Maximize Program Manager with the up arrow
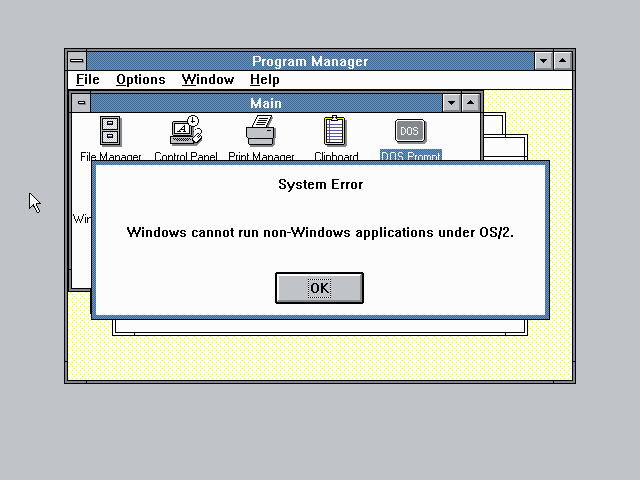Image resolution: width=640 pixels, height=480 pixels. click(x=562, y=61)
